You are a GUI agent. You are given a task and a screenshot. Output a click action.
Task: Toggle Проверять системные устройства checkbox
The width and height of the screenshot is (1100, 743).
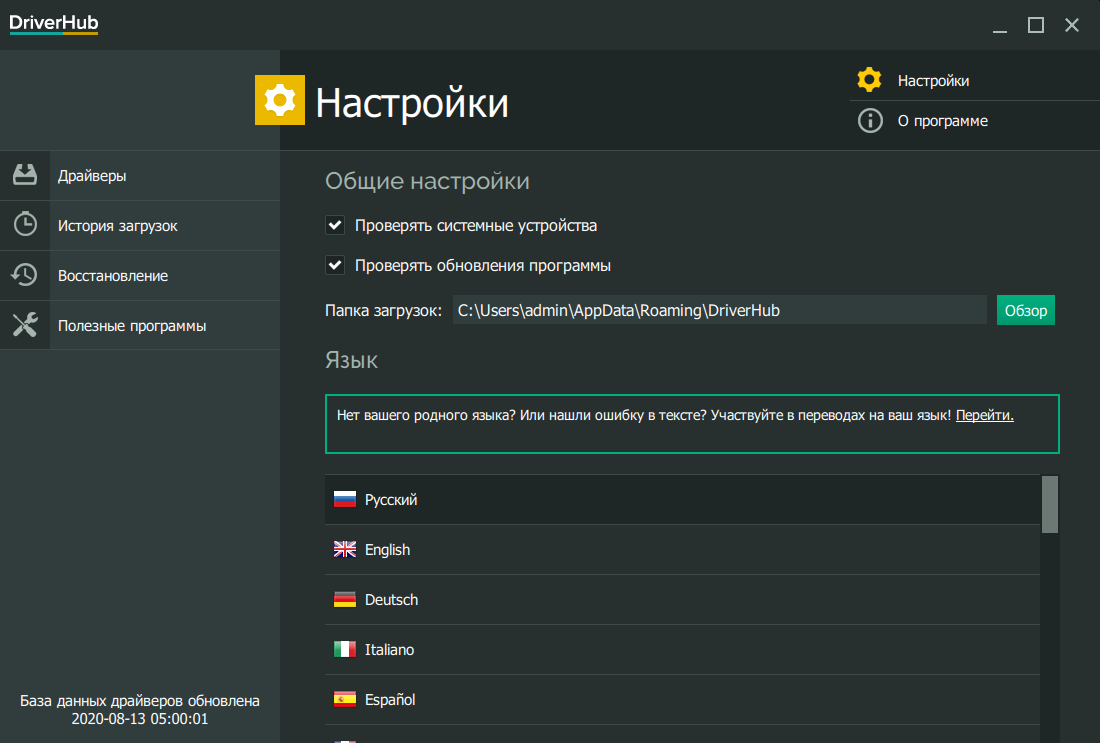[335, 225]
